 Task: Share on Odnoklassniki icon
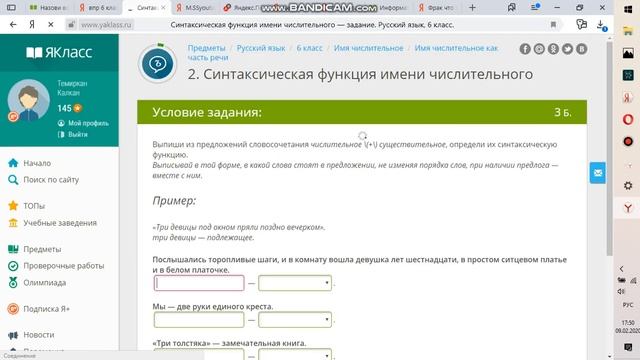tap(553, 49)
